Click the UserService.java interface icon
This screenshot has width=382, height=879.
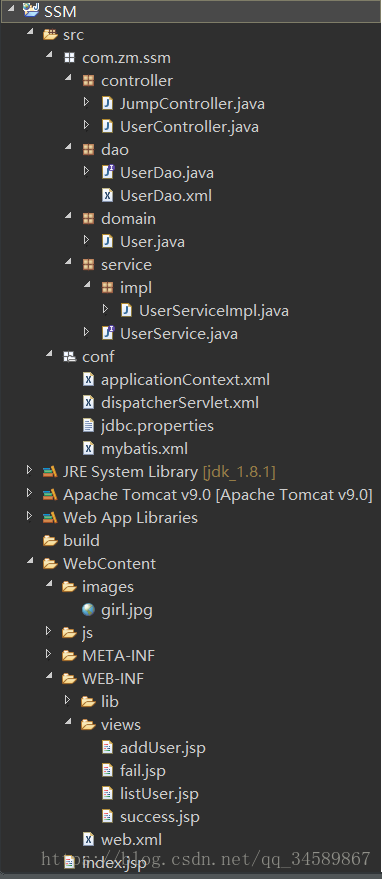point(108,333)
